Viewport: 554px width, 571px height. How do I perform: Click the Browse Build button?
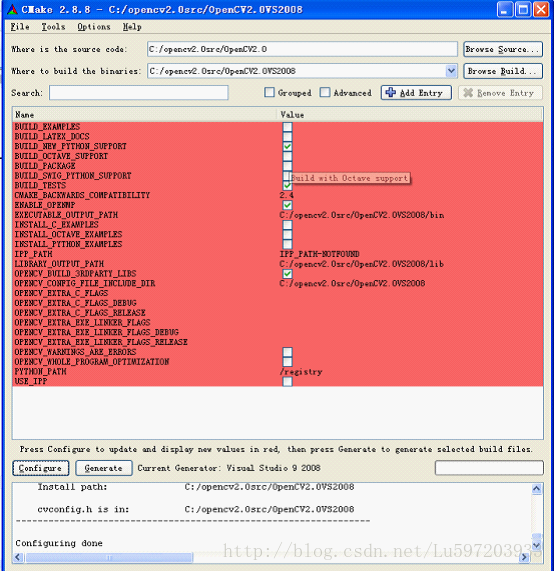503,71
